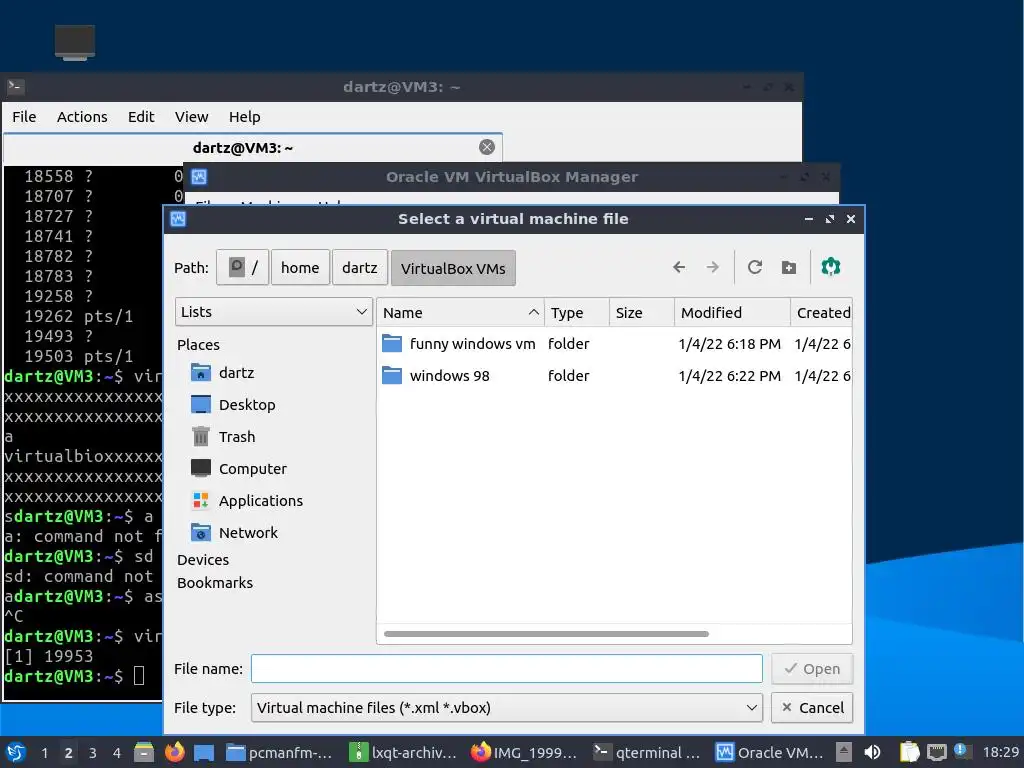The image size is (1024, 768).
Task: Click the 18:29 panel clock
Action: (x=1001, y=752)
